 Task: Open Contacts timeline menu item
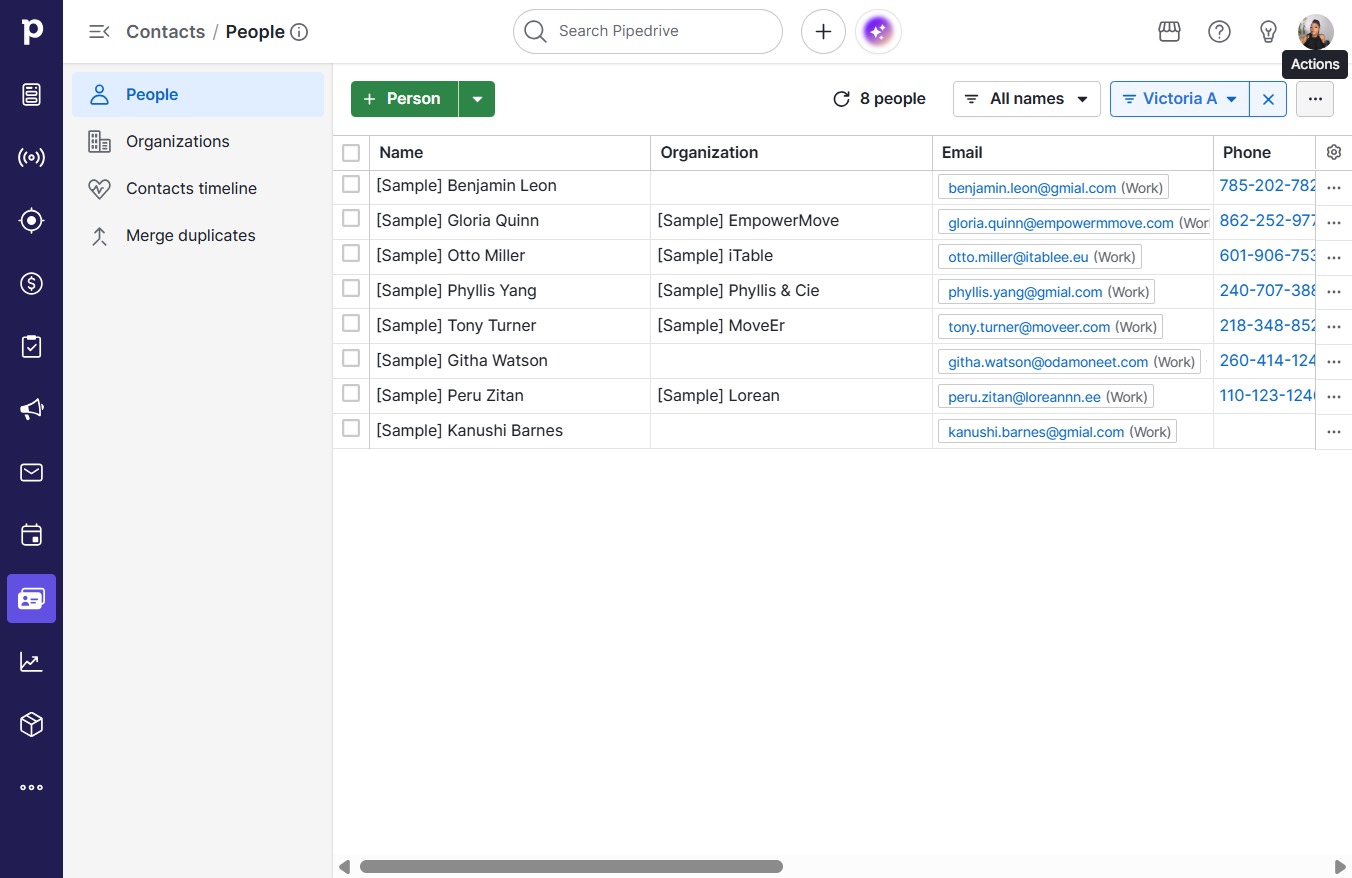pos(198,189)
